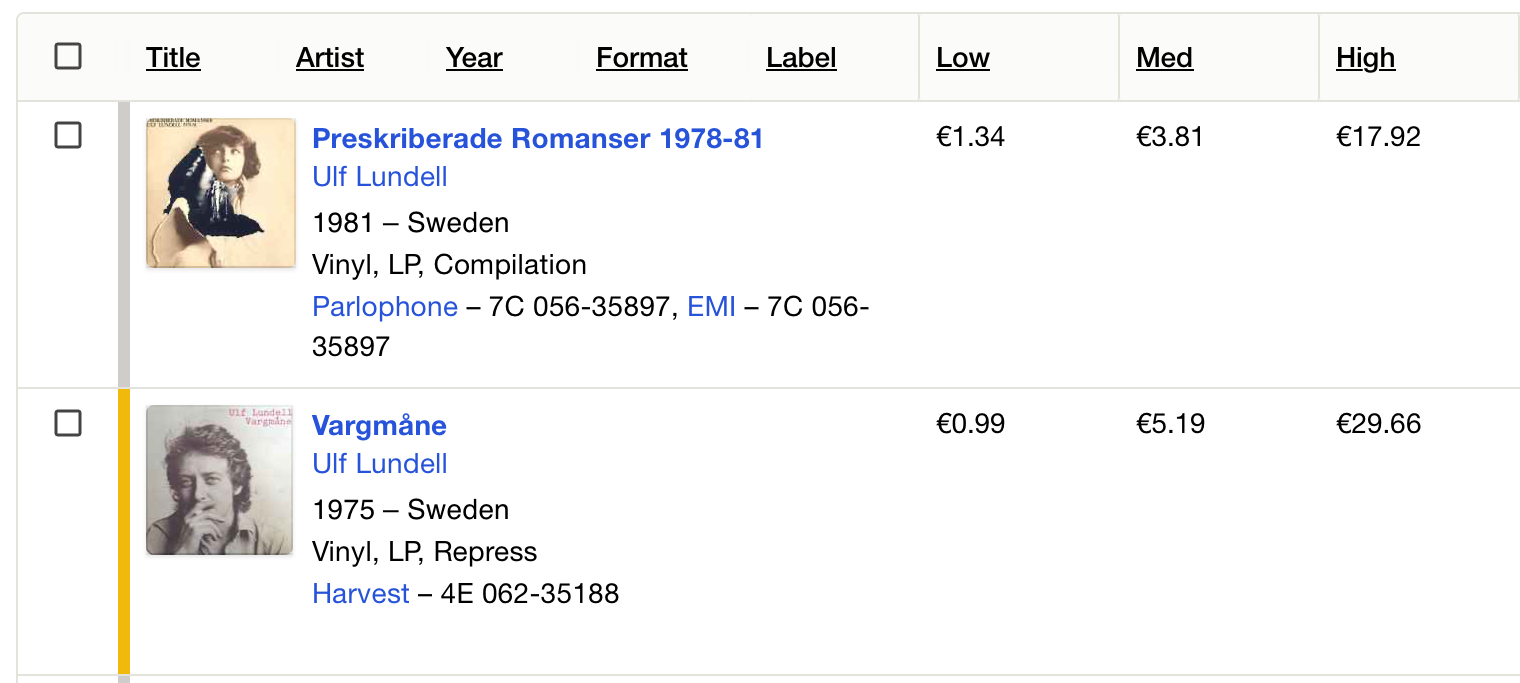Sort the list by Title
This screenshot has height=683, width=1520.
(173, 58)
